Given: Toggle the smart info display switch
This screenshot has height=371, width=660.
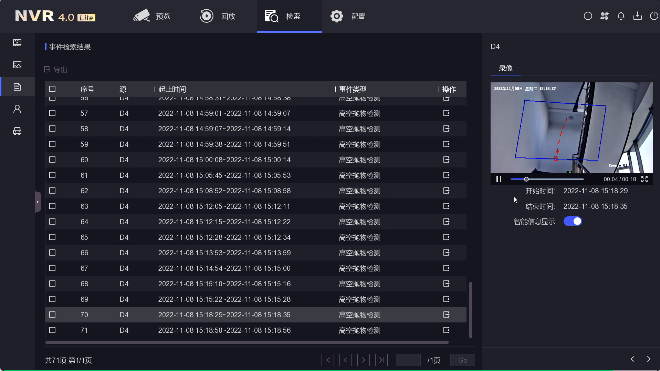Looking at the screenshot, I should click(572, 221).
